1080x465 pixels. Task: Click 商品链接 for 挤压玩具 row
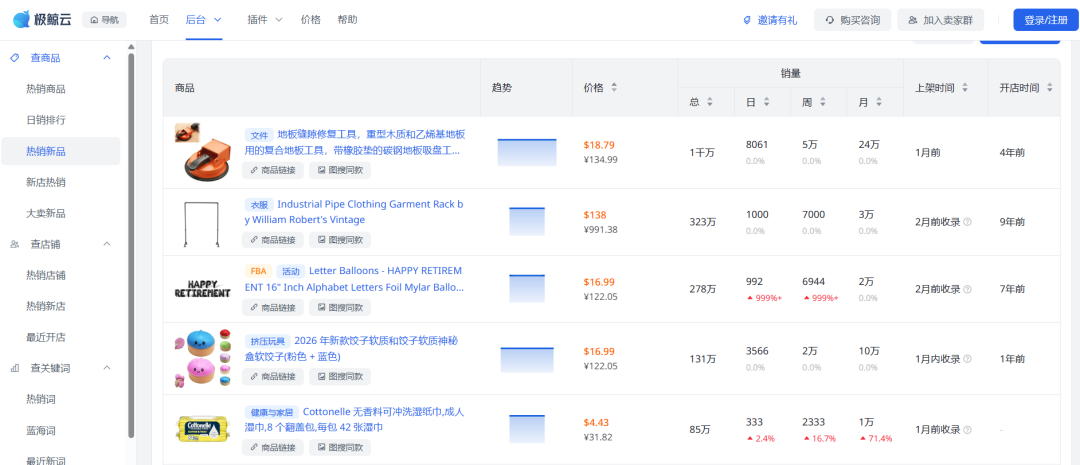[273, 376]
